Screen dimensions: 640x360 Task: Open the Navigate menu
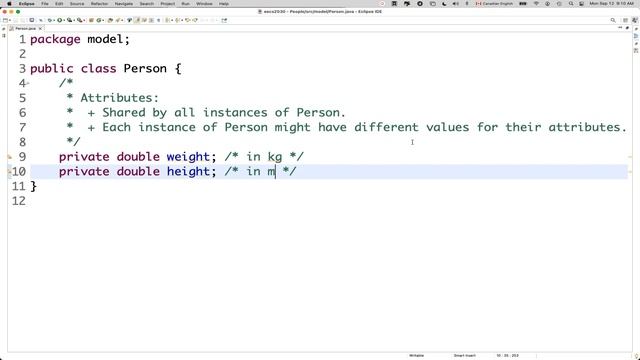click(x=124, y=4)
